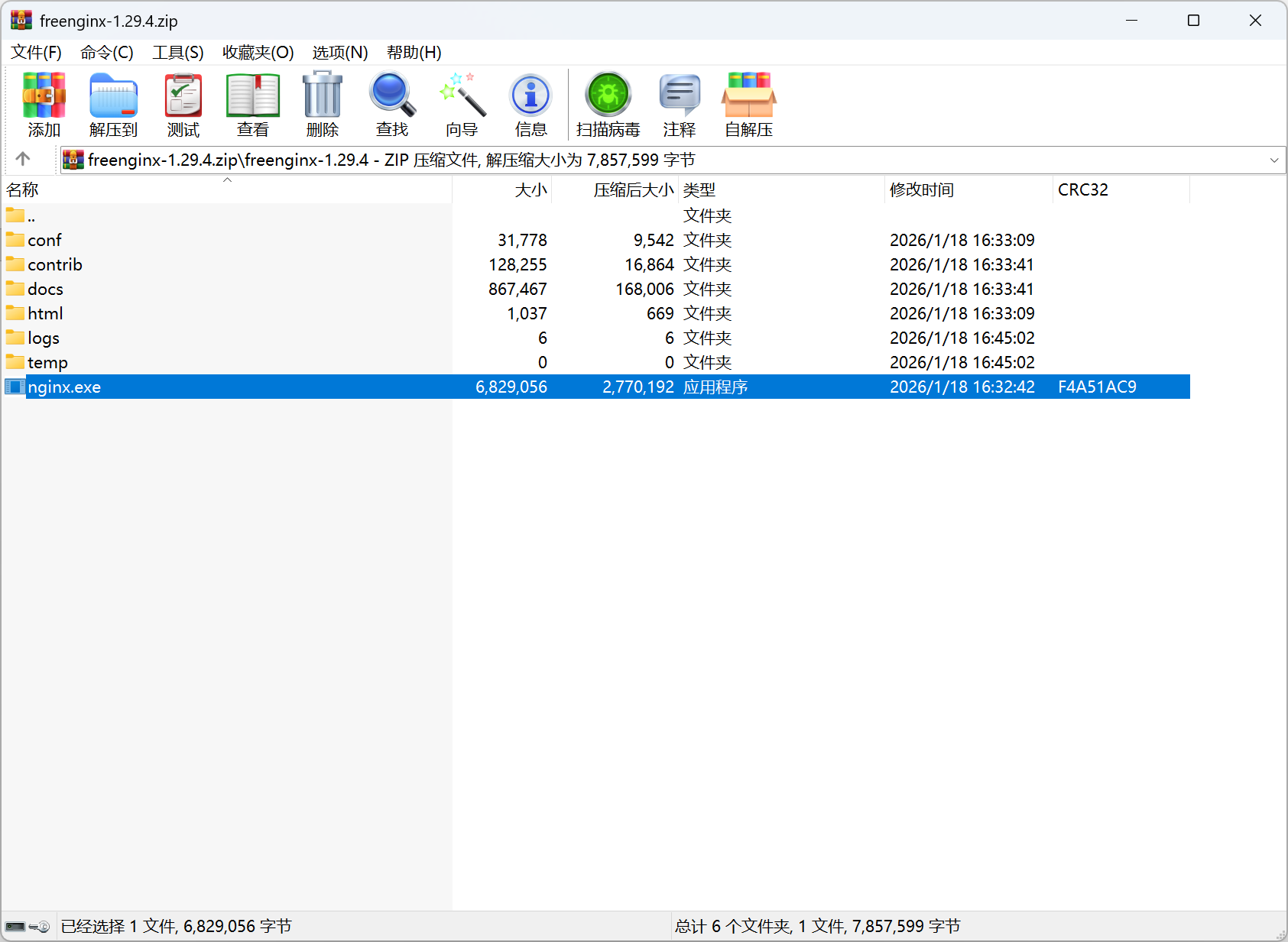The width and height of the screenshot is (1288, 942).
Task: Select the html folder name
Action: click(45, 313)
